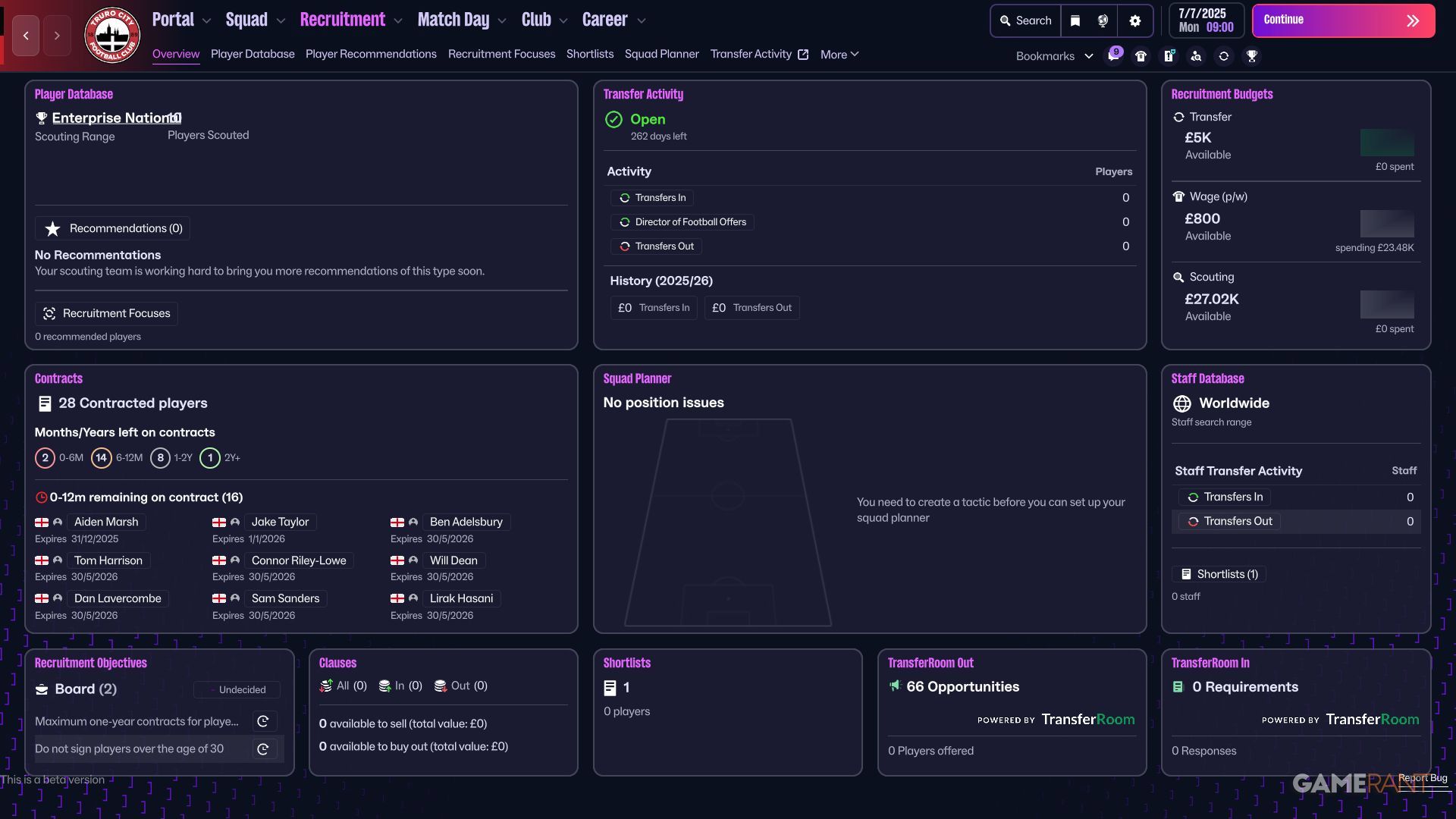Click the shirt squad bookmark icon
The height and width of the screenshot is (819, 1456).
pyautogui.click(x=1141, y=55)
